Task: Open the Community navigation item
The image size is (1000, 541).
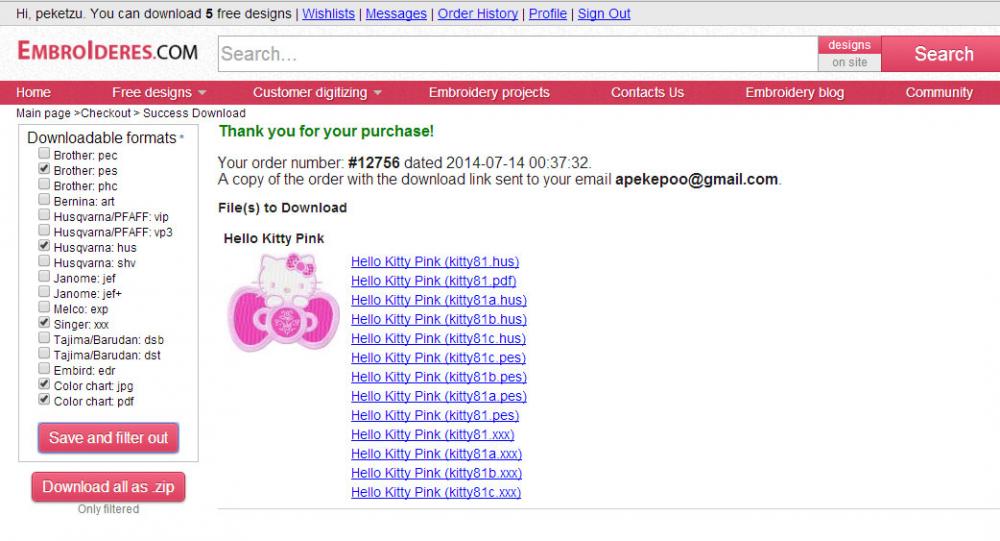Action: pyautogui.click(x=938, y=92)
